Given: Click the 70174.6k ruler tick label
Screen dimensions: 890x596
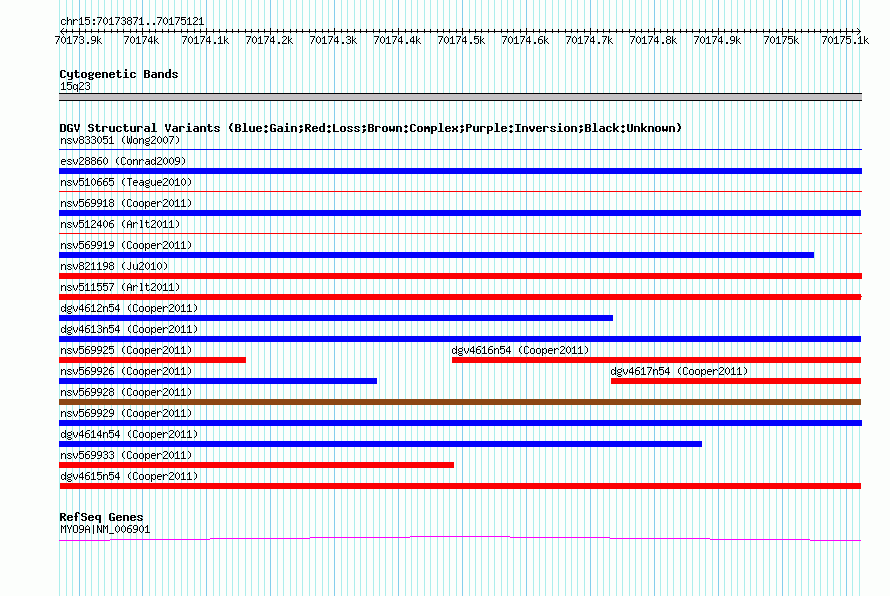Looking at the screenshot, I should coord(525,40).
